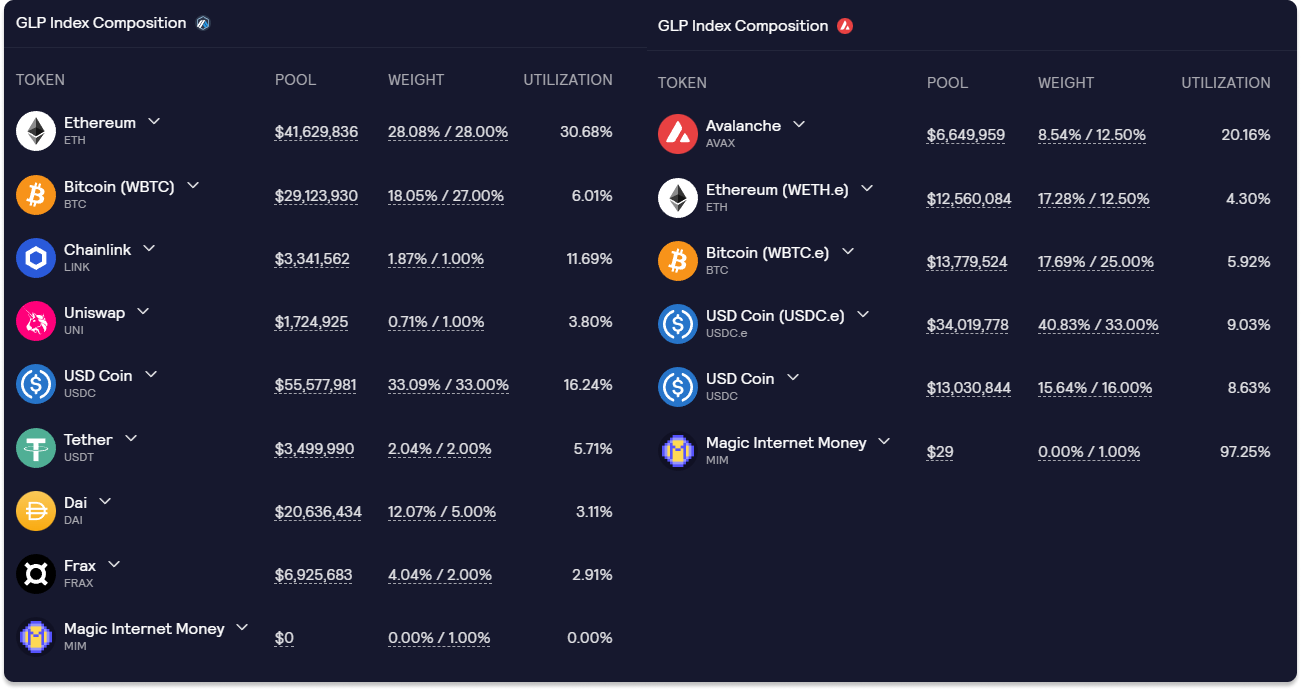Viewport: 1301px width, 690px height.
Task: Select the Dai pool amount $20,636,434
Action: (x=318, y=512)
